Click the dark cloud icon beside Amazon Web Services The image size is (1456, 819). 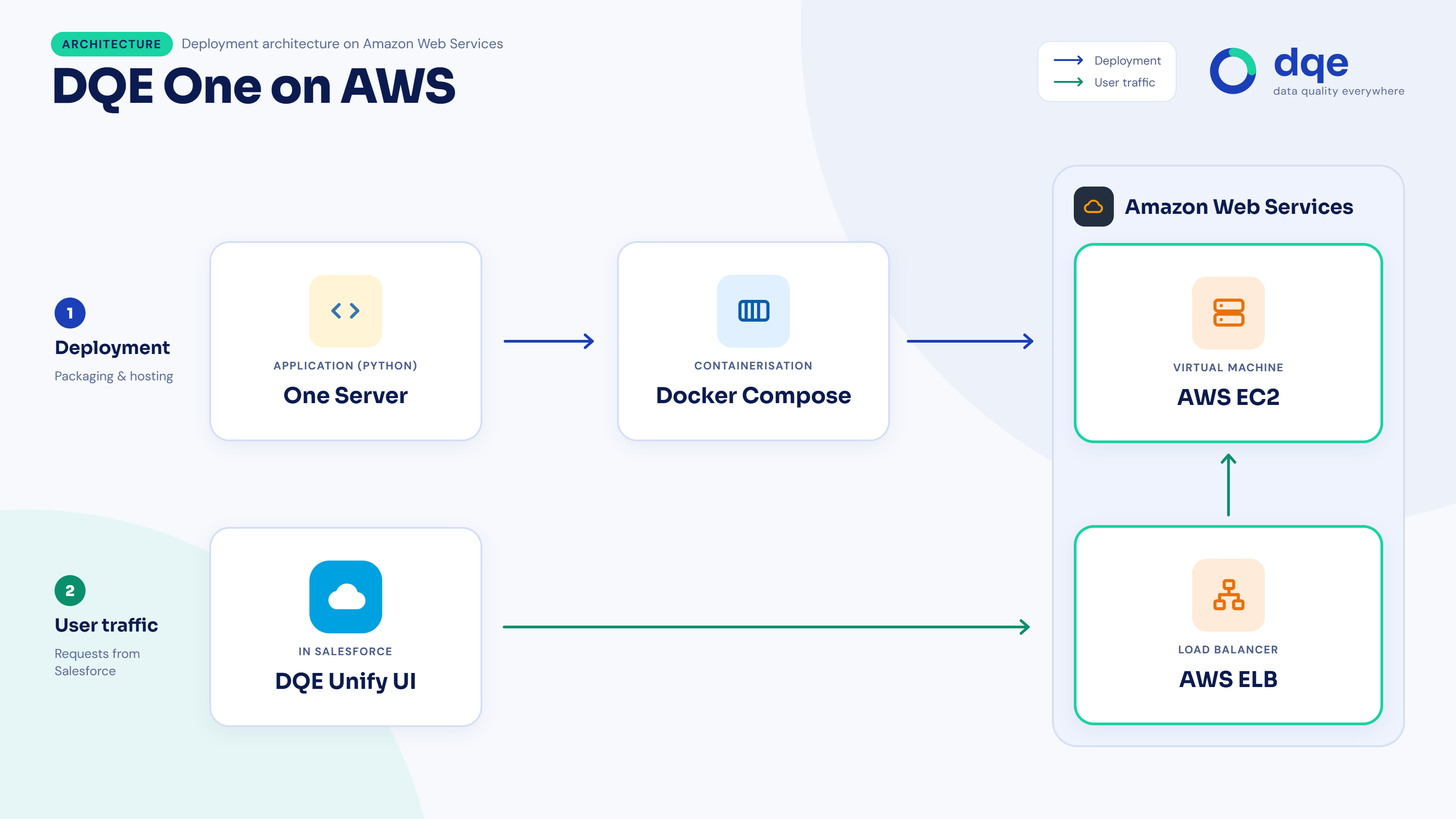pos(1094,206)
